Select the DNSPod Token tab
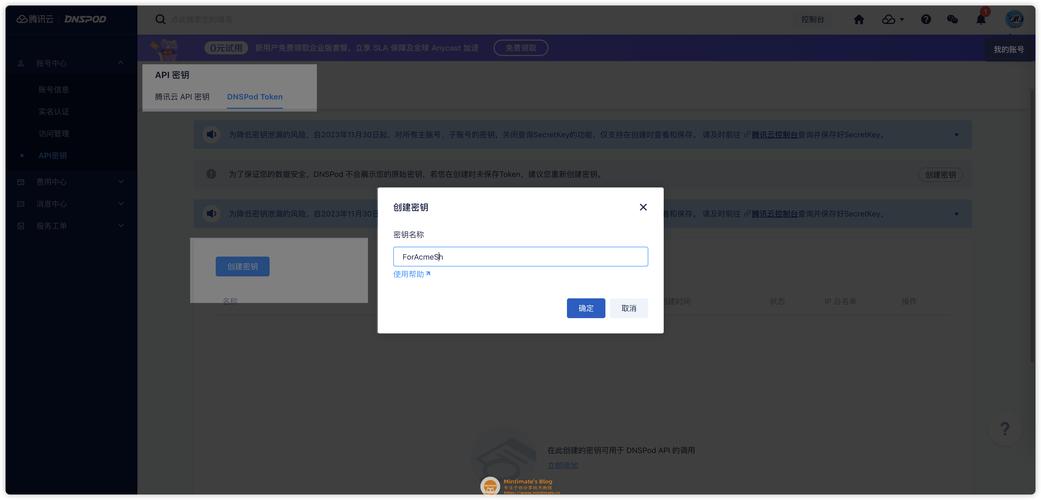This screenshot has width=1041, height=500. [x=254, y=97]
